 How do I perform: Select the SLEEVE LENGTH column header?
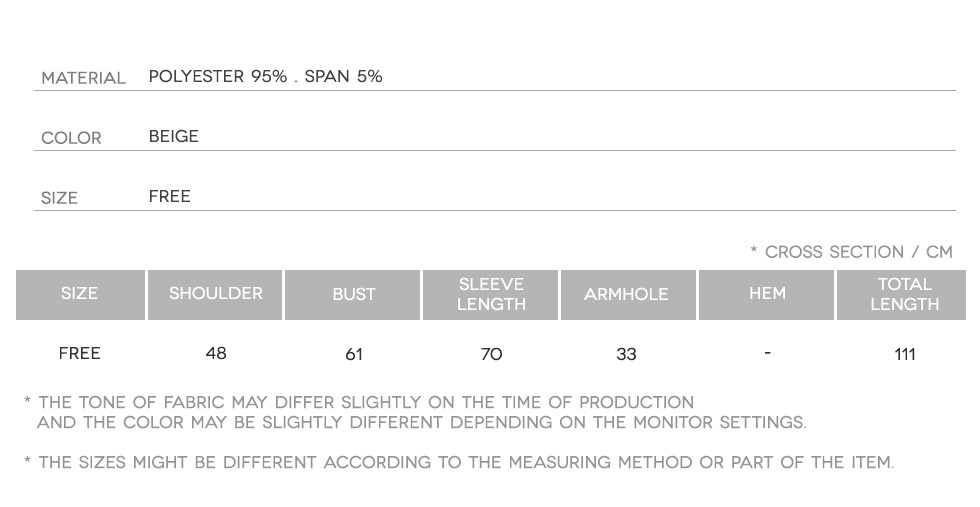(x=491, y=294)
